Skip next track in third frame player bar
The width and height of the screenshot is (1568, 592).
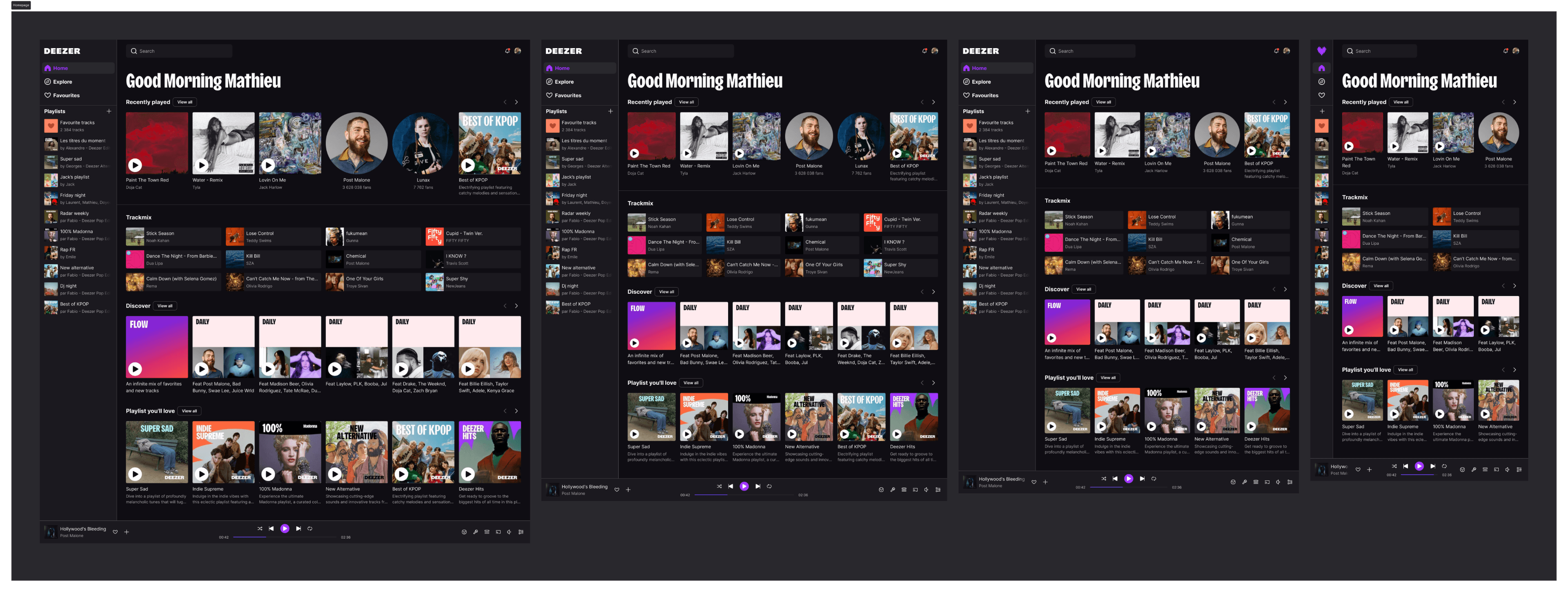pyautogui.click(x=1142, y=479)
